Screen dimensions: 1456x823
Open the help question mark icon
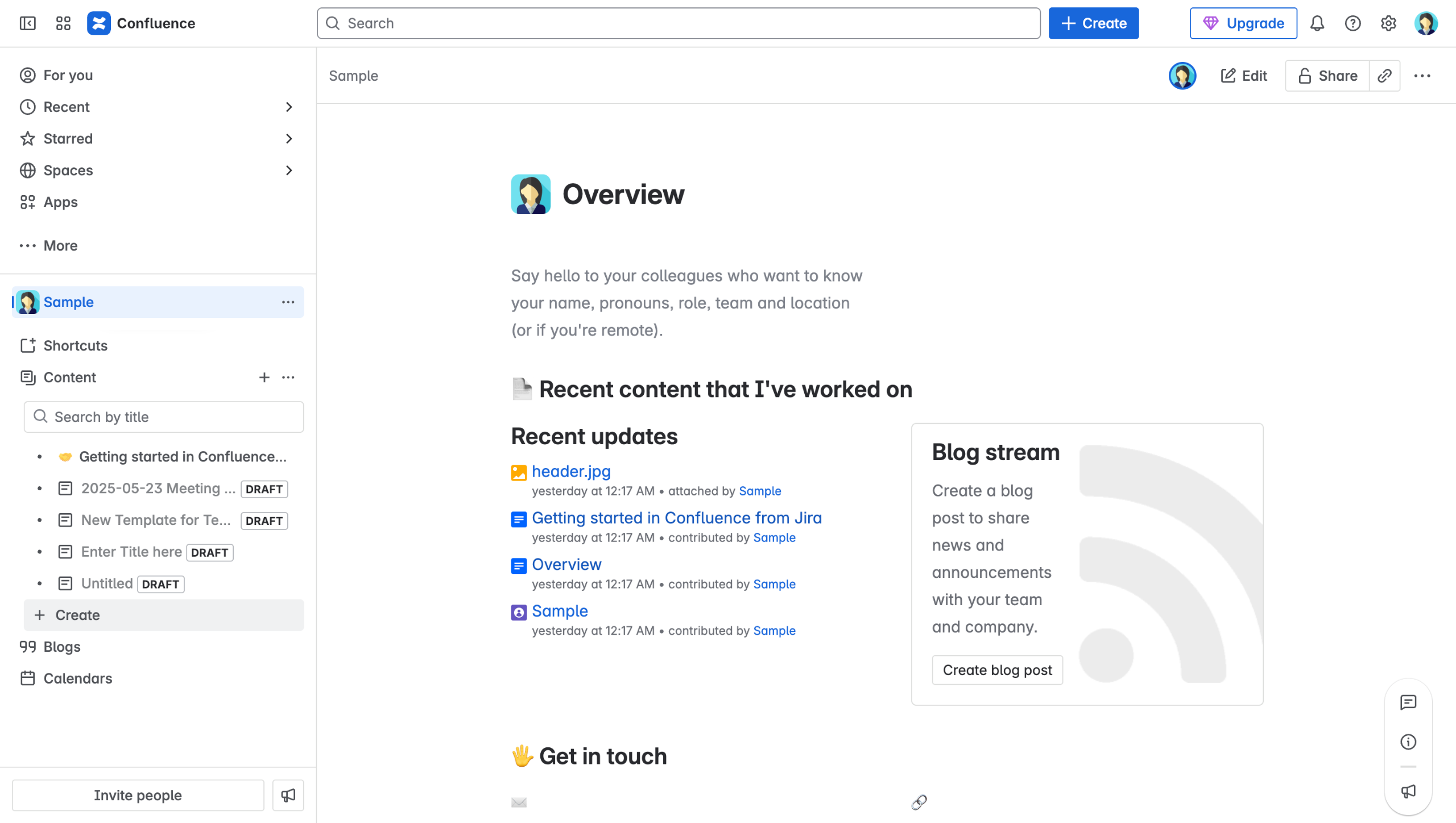click(1352, 23)
